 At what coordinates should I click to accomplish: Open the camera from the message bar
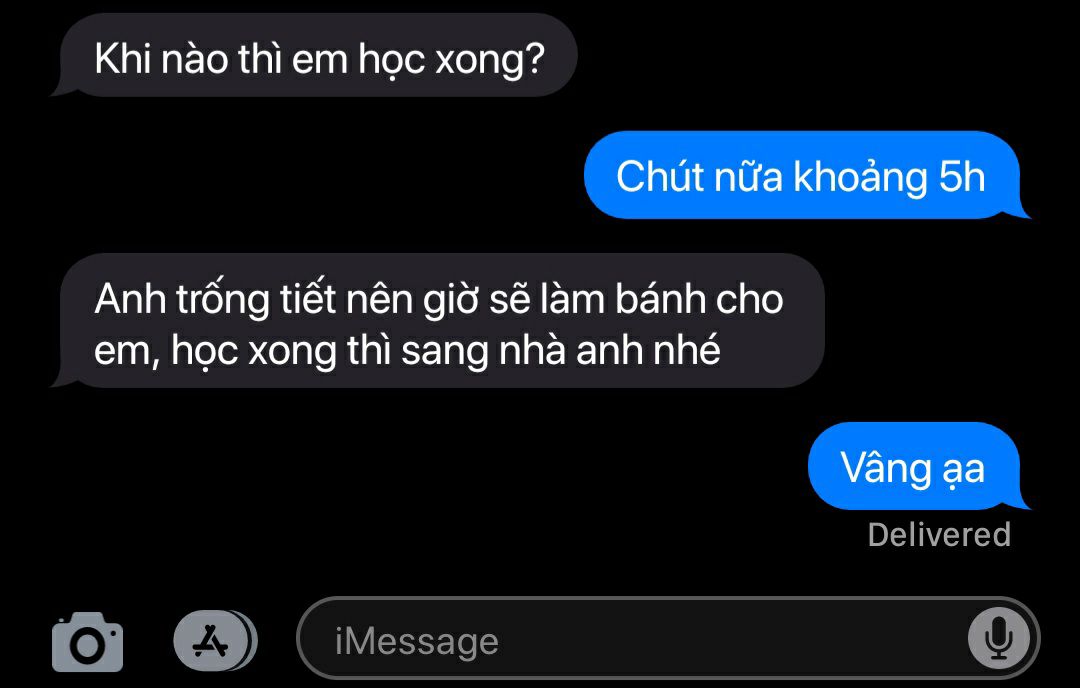tap(87, 642)
